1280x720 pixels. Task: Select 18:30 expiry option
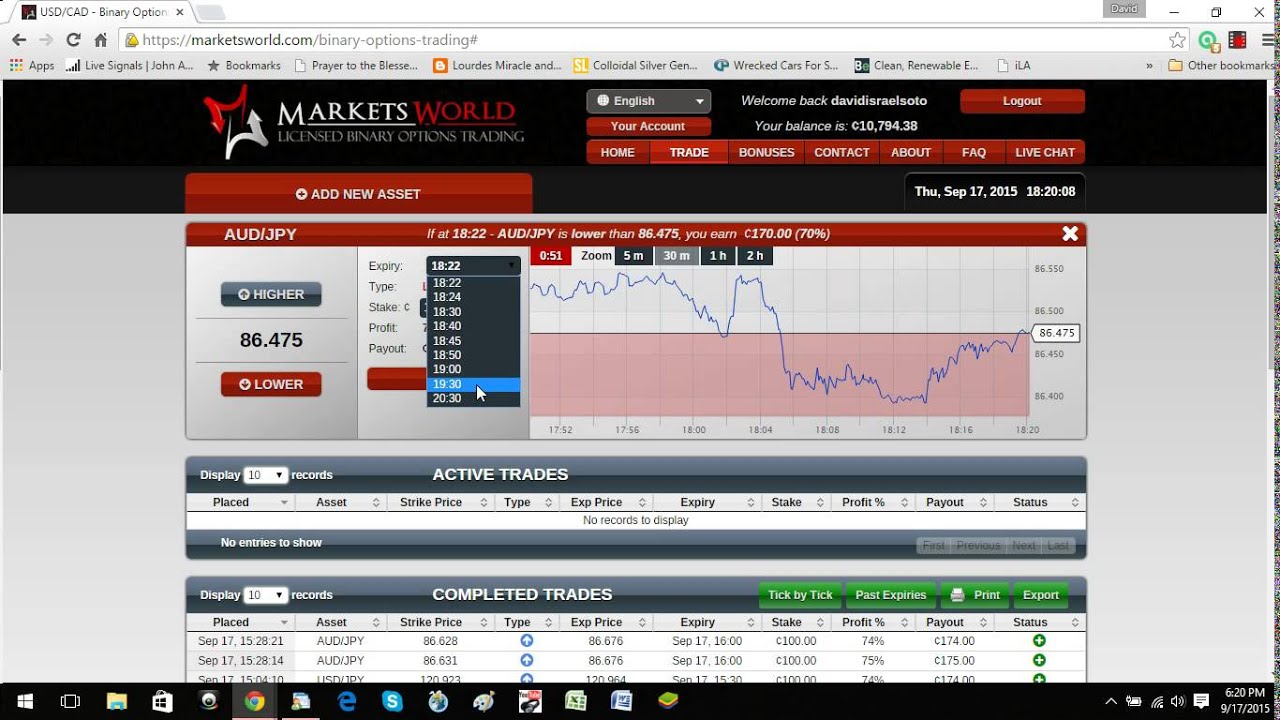pyautogui.click(x=473, y=312)
